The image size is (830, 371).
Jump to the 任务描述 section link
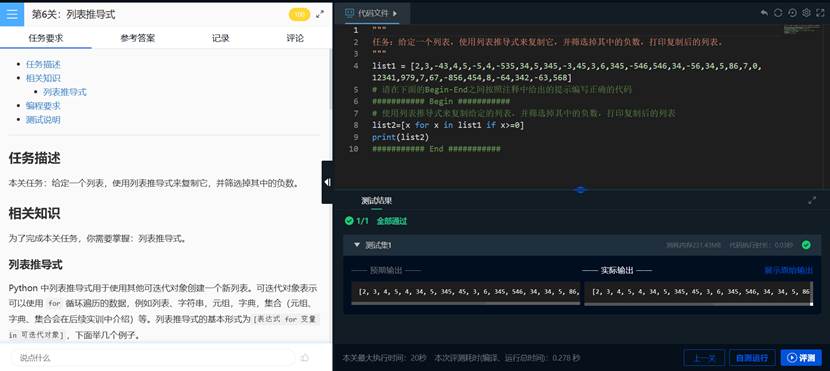coord(43,65)
